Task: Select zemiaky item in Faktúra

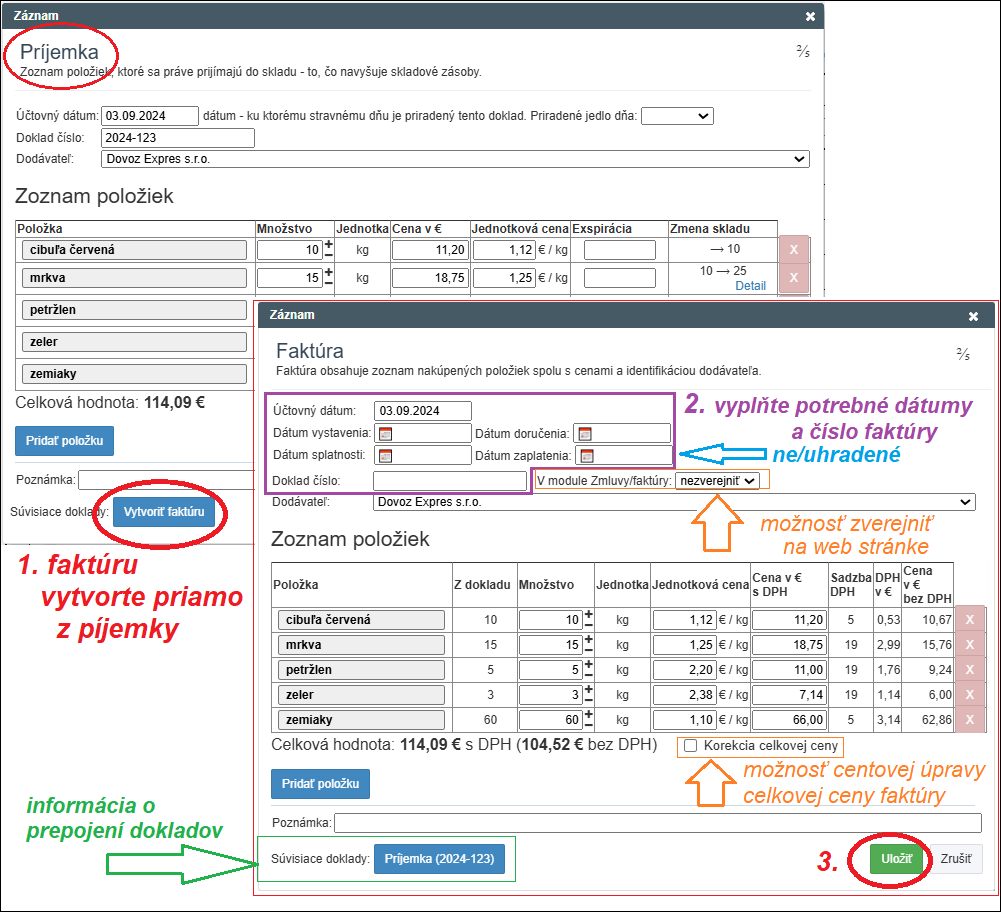Action: click(x=361, y=719)
